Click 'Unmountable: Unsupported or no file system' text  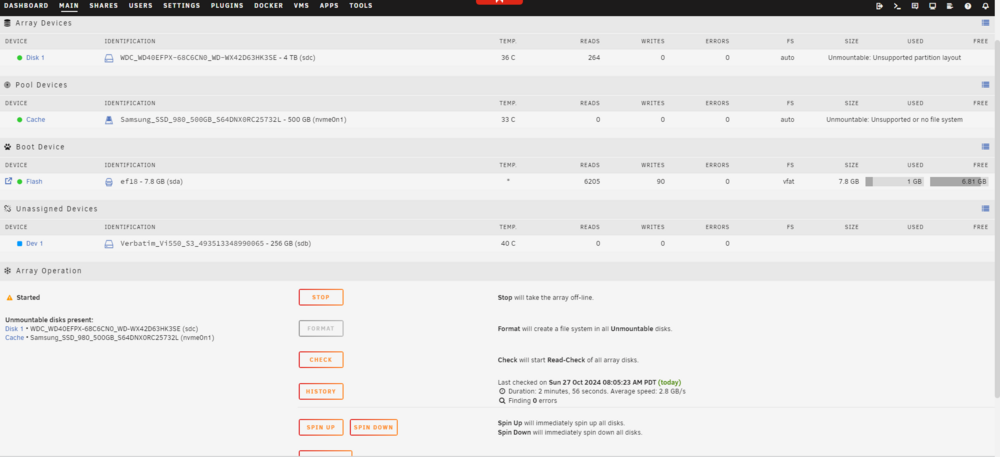coord(894,120)
